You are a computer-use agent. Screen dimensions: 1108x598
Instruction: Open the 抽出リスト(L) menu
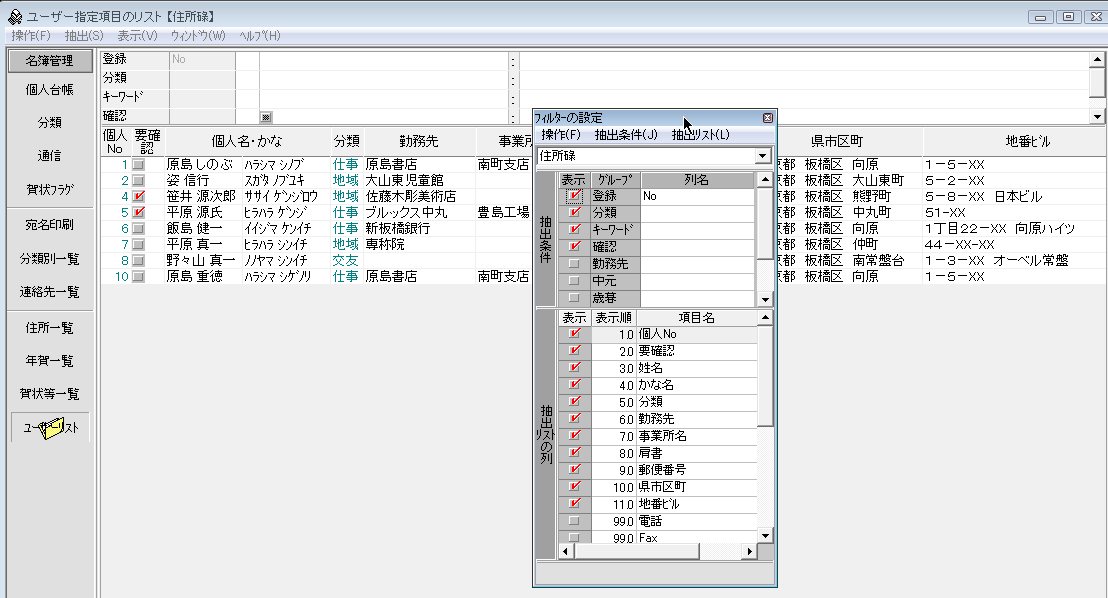tap(700, 135)
